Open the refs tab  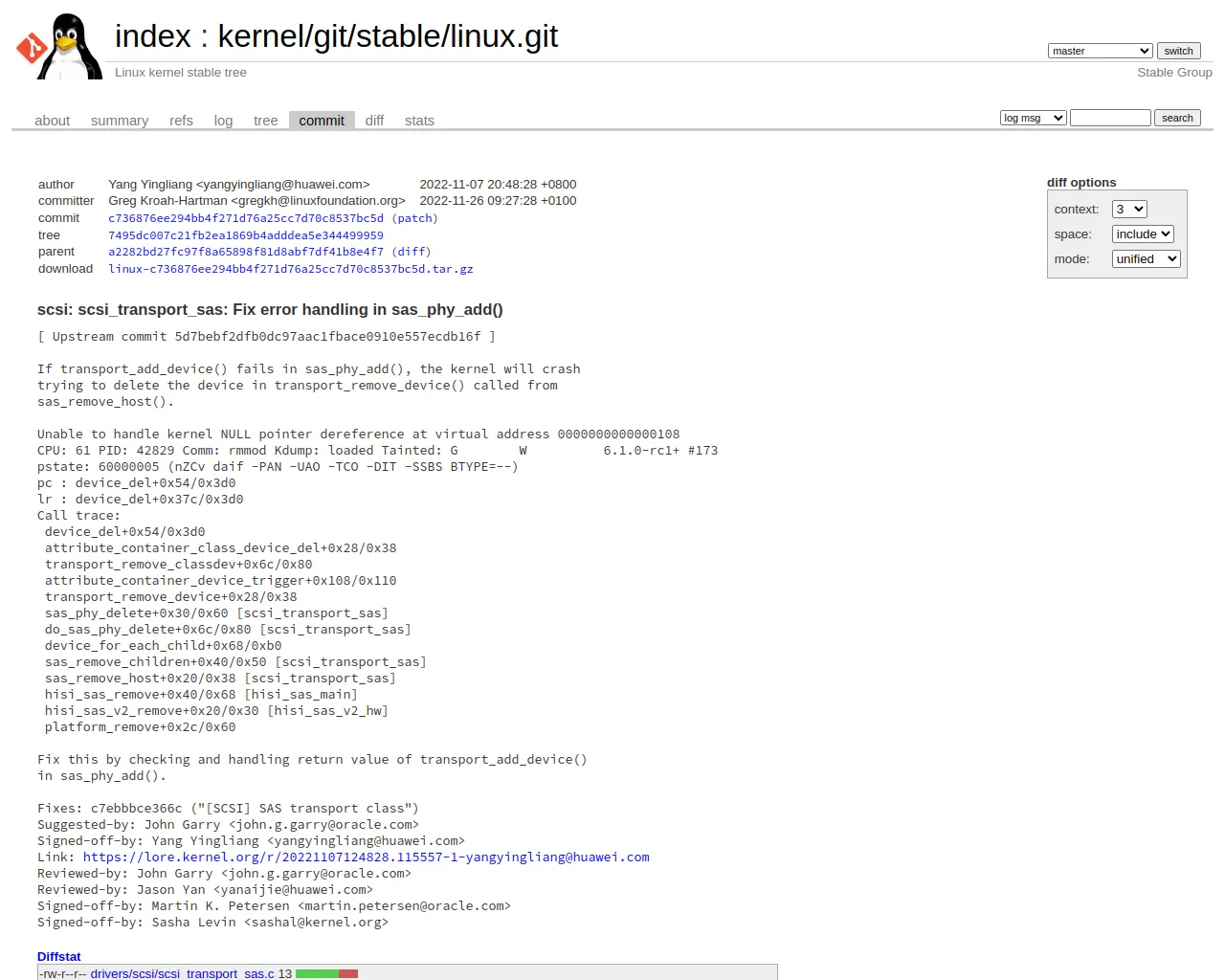181,121
